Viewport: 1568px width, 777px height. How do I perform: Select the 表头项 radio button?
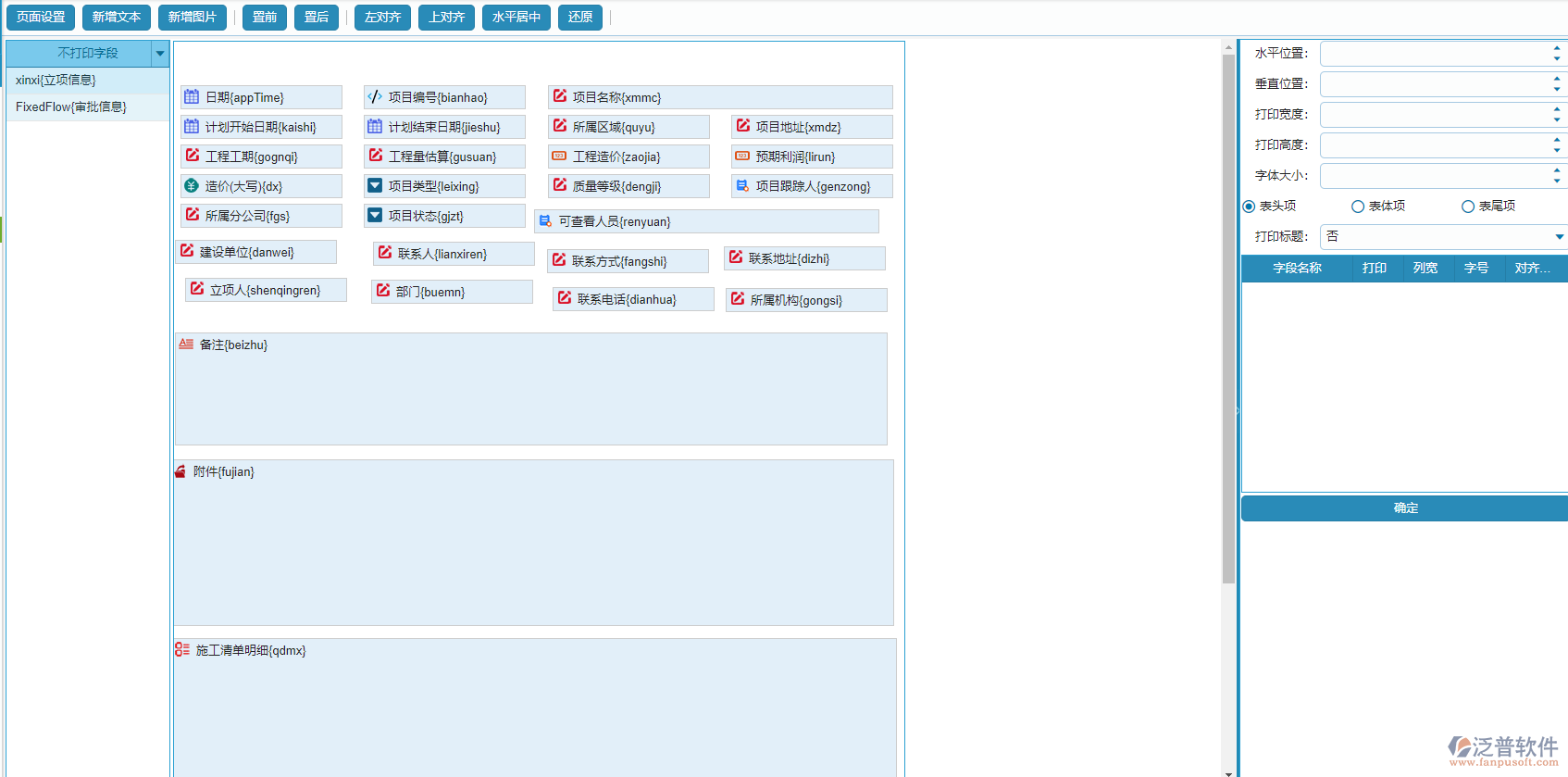[1249, 207]
